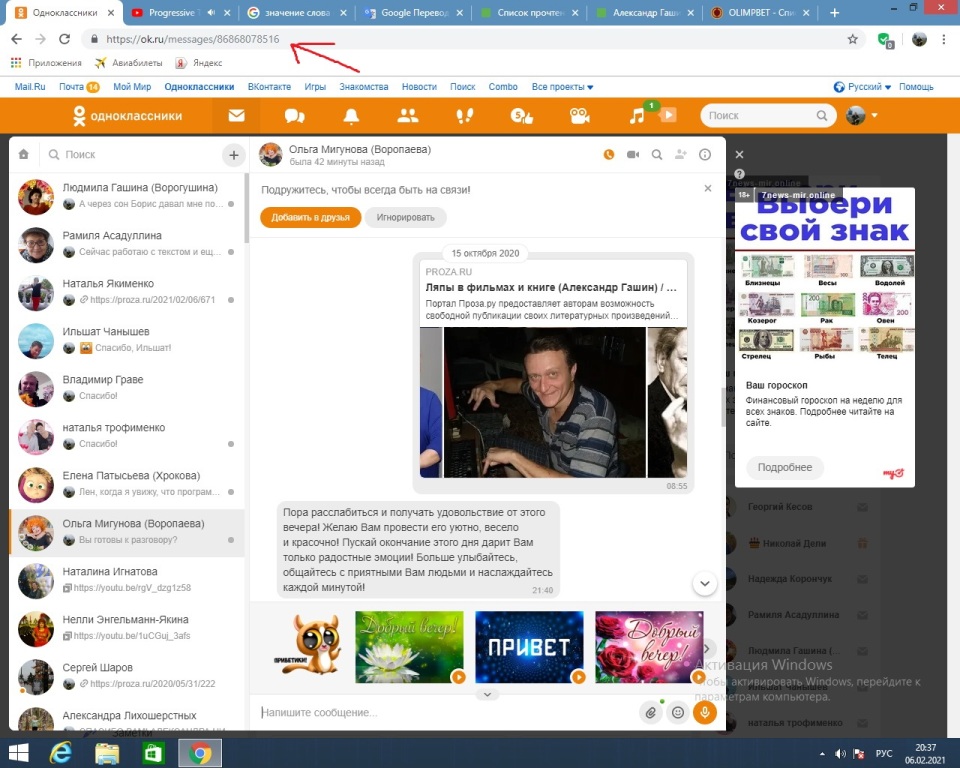
Task: Open the Music note icon
Action: tap(637, 115)
